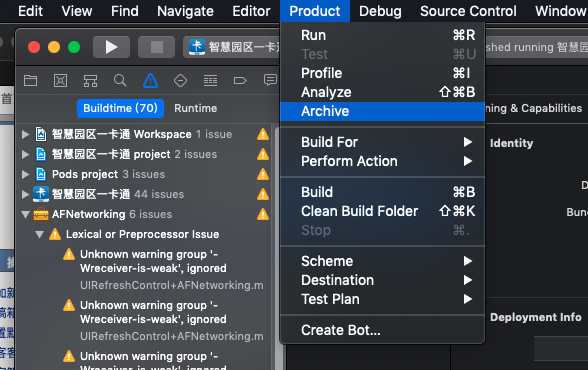
Task: Collapse Lexical or Preprocessor Issue group
Action: tap(39, 234)
